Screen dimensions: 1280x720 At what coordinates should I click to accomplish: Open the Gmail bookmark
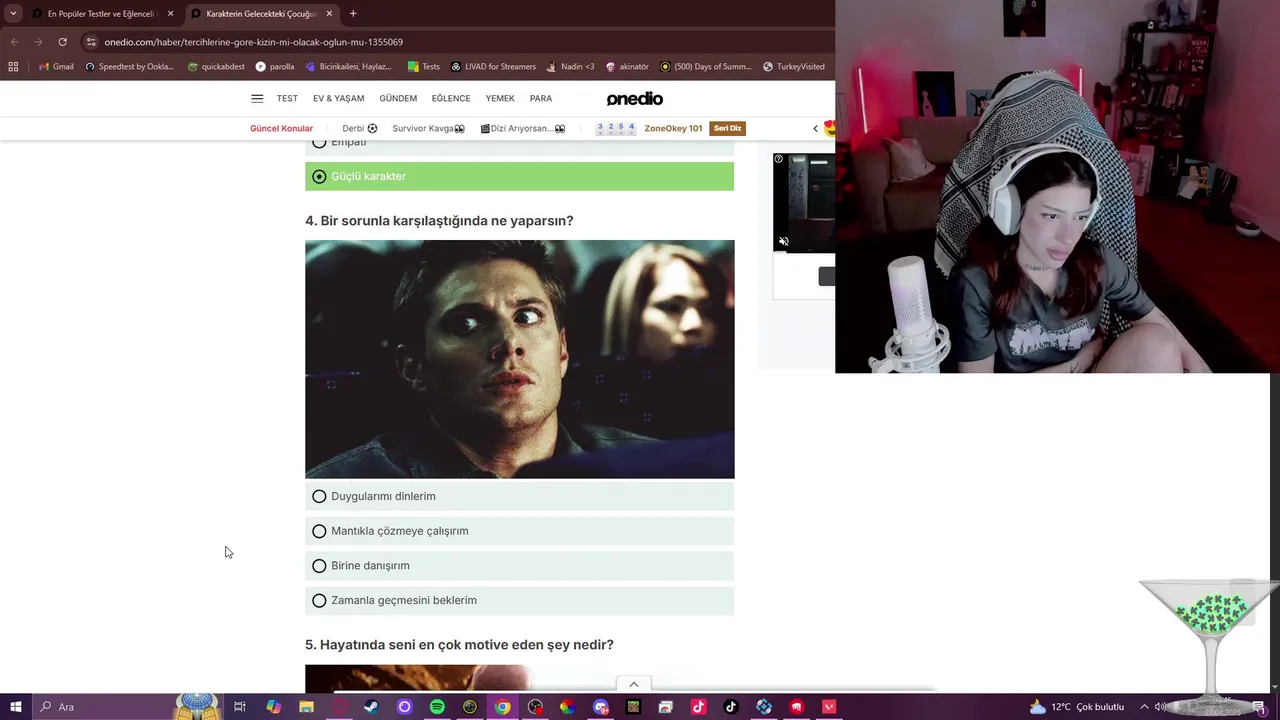click(56, 67)
